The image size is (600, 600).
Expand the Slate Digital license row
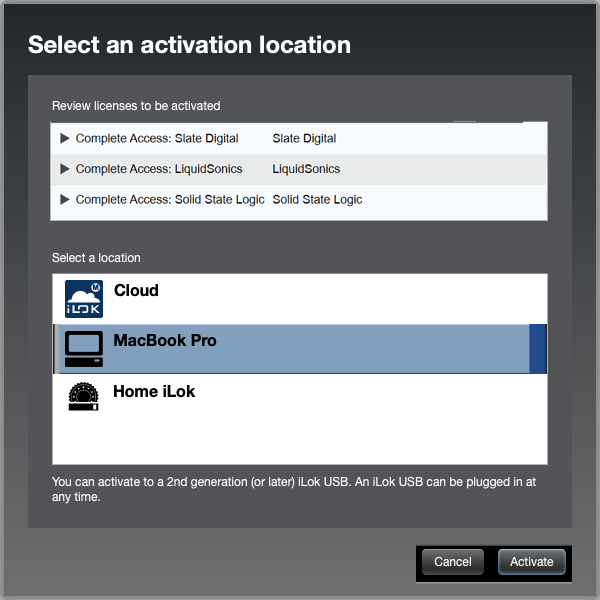pyautogui.click(x=65, y=138)
